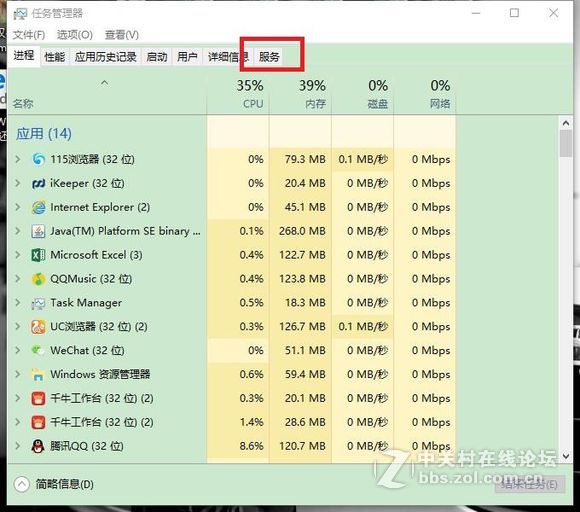This screenshot has height=512, width=580.
Task: Click the vertical scrollbar thumb
Action: 566,144
